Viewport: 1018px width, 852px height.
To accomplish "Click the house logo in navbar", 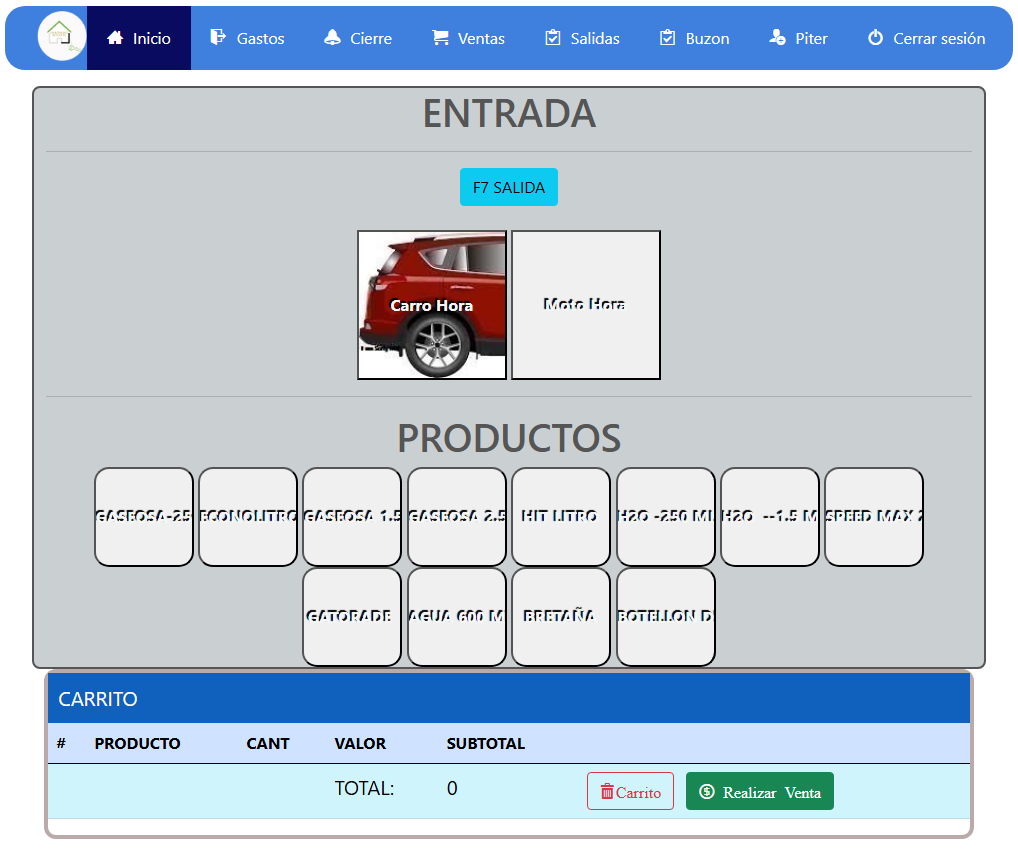I will pos(62,37).
